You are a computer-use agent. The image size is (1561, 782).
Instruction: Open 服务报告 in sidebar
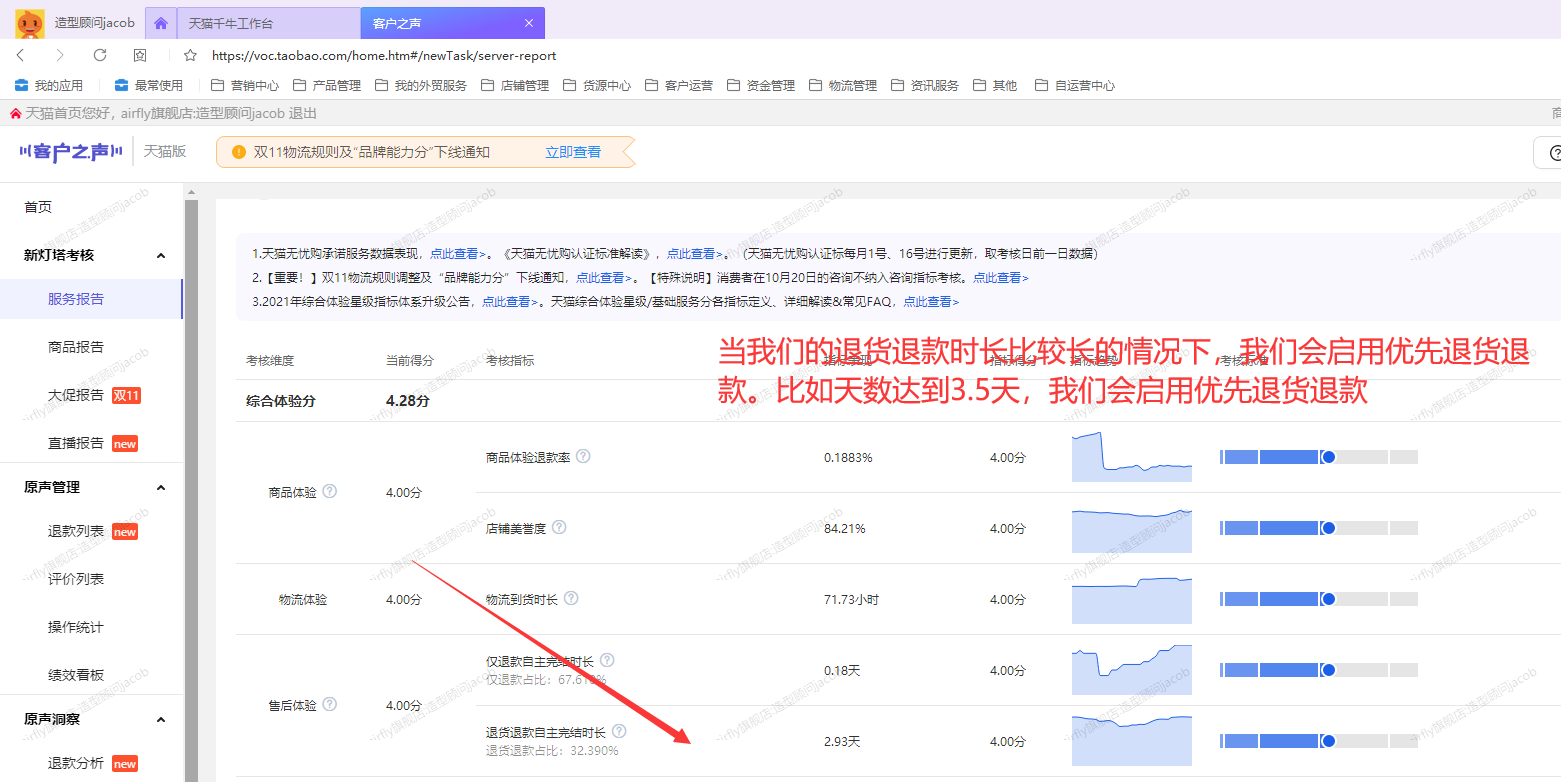(76, 299)
